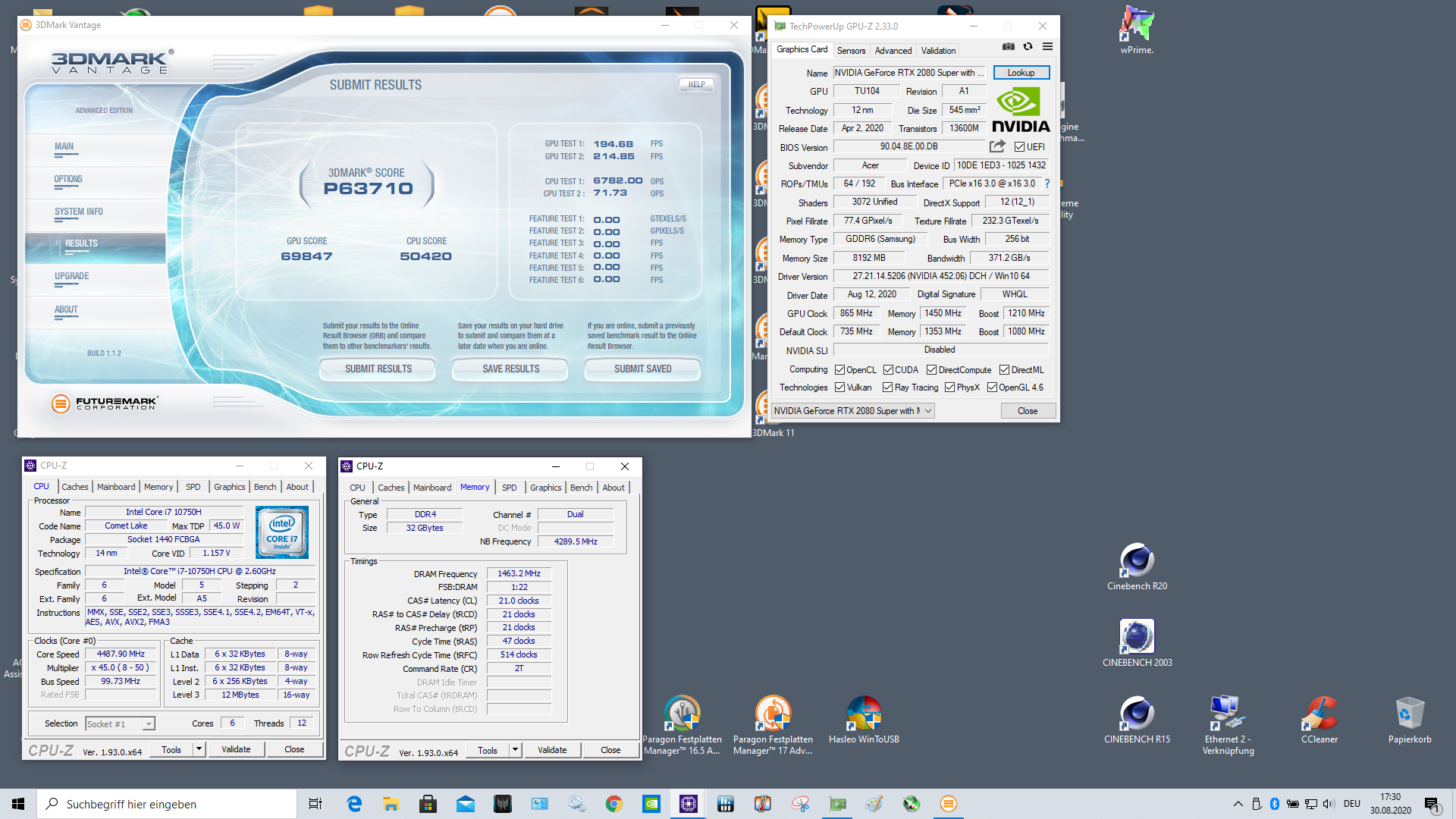Open CCleaner desktop icon

click(x=1319, y=720)
